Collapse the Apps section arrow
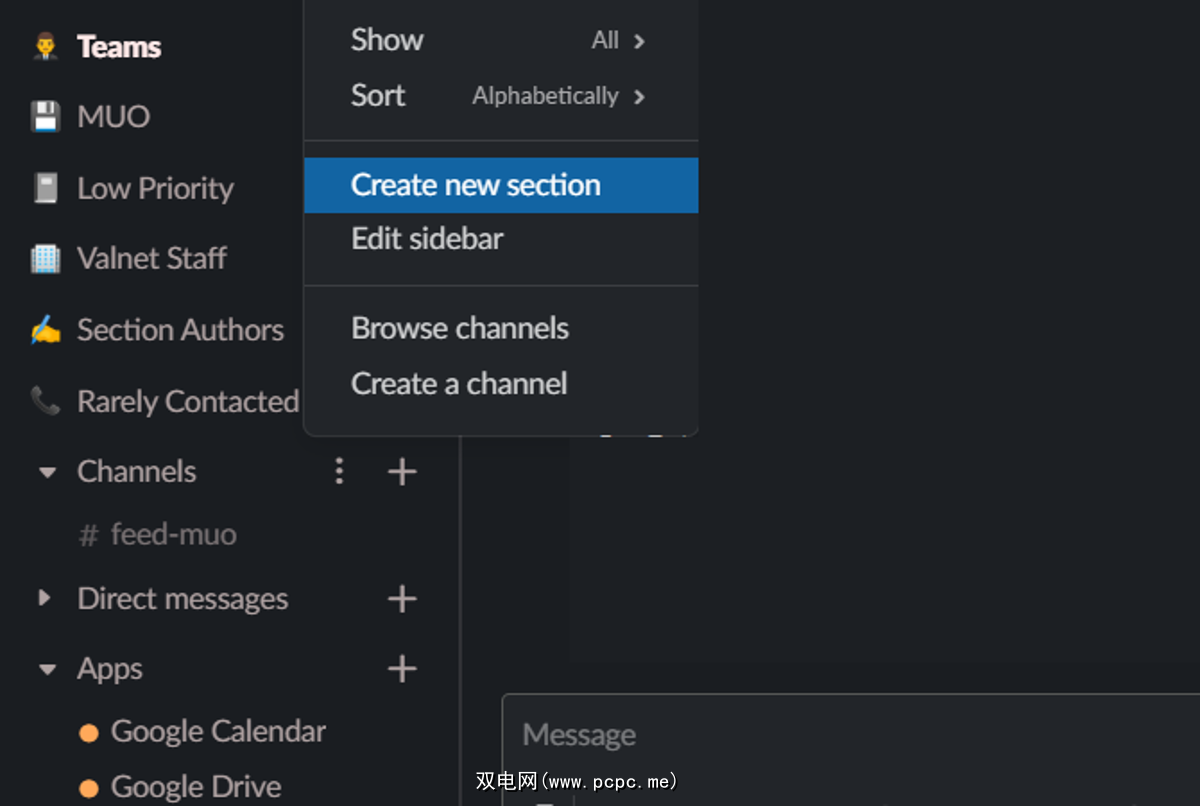The width and height of the screenshot is (1200, 806). [46, 670]
